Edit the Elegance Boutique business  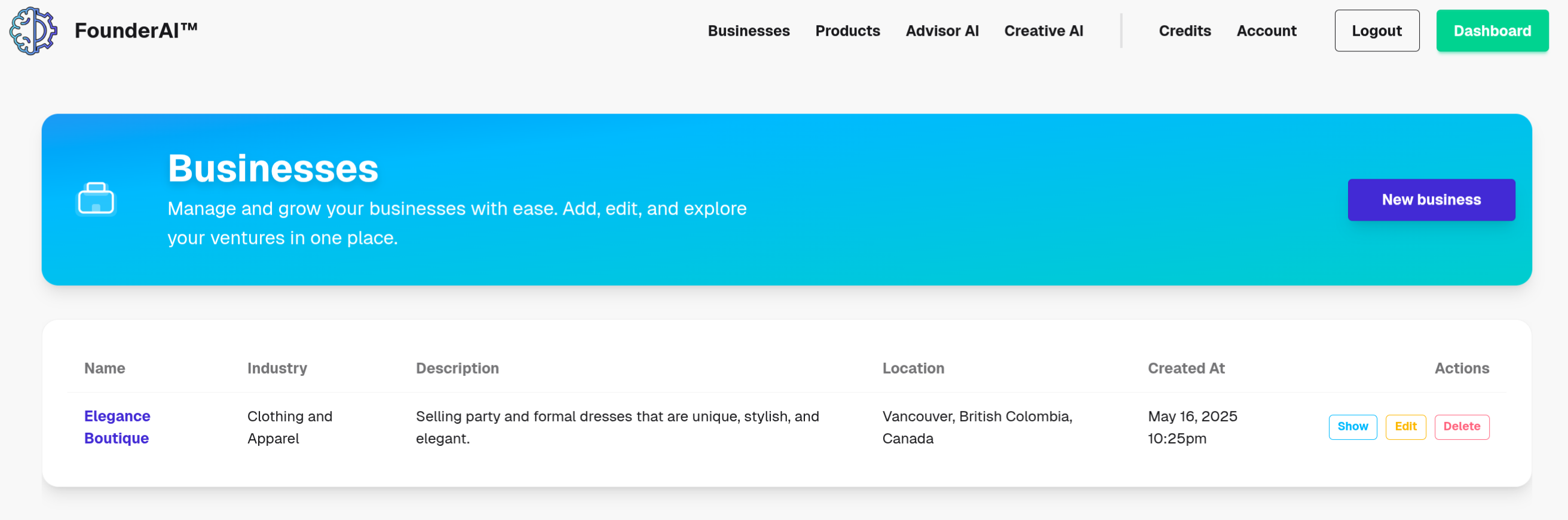tap(1405, 426)
